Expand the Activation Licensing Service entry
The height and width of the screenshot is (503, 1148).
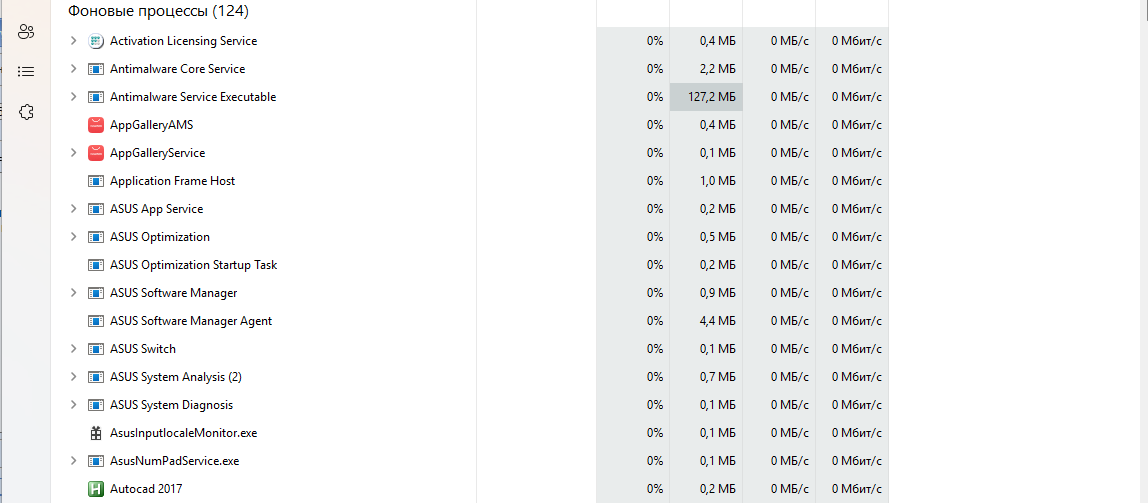73,41
